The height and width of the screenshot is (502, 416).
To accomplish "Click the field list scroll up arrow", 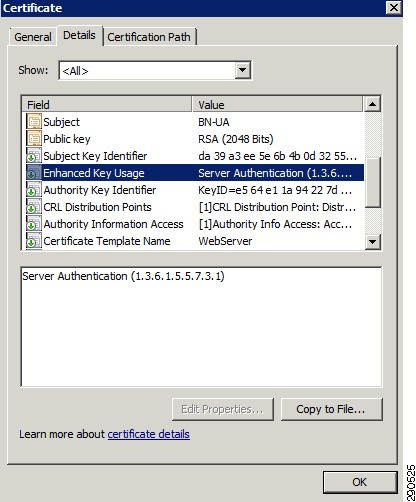I will click(372, 105).
